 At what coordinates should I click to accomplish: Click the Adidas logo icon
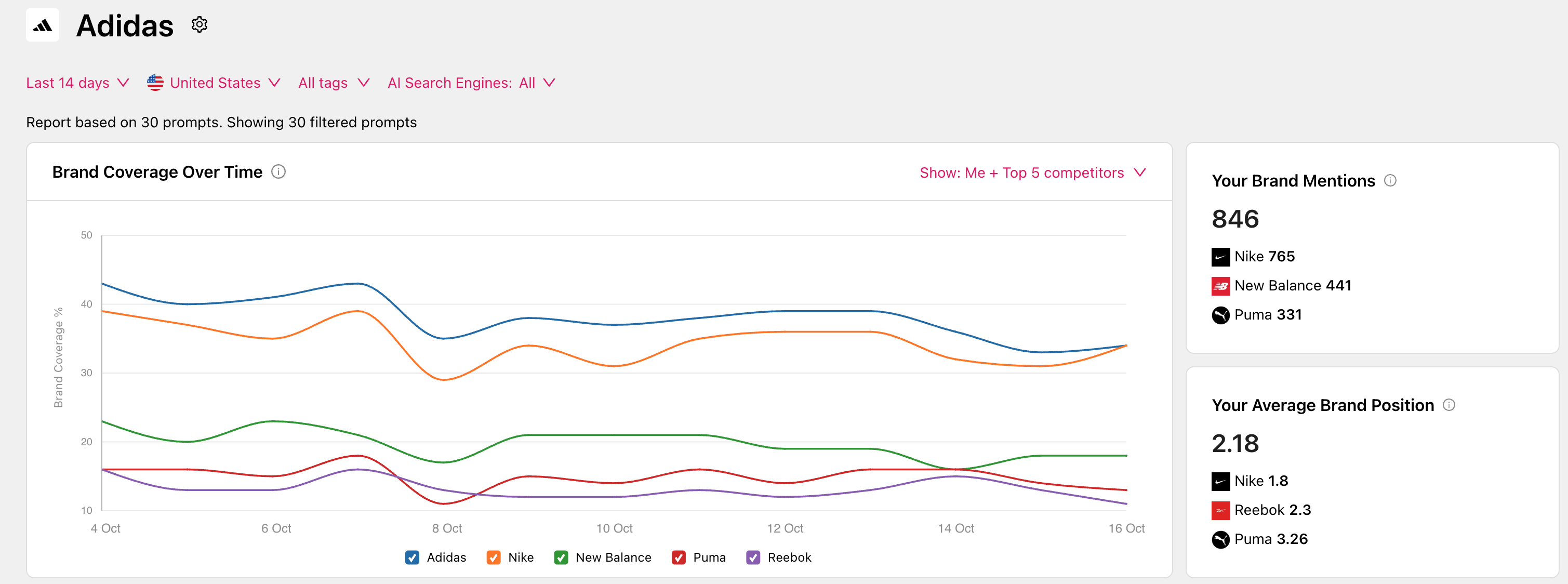[43, 25]
